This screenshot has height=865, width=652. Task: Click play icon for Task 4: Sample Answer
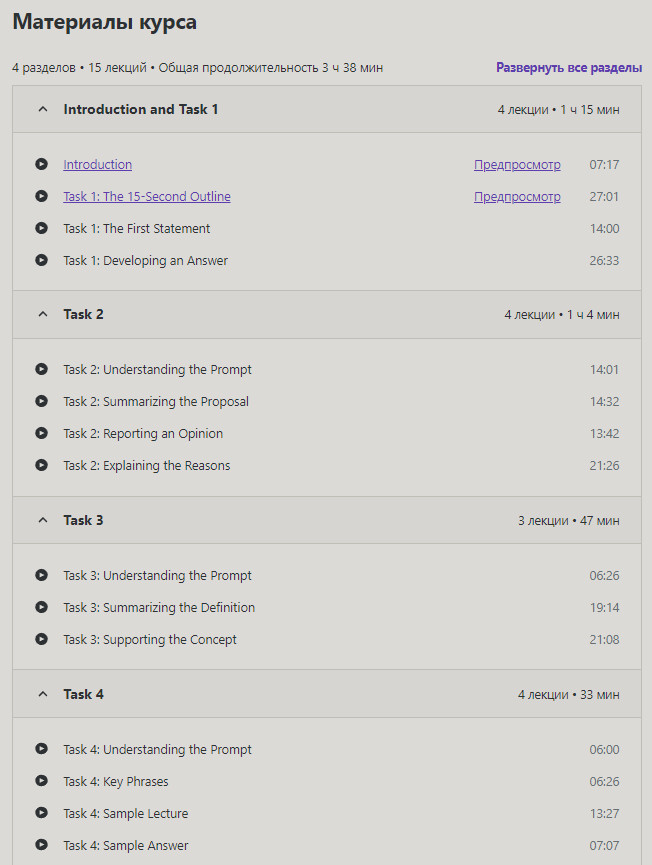[x=41, y=845]
